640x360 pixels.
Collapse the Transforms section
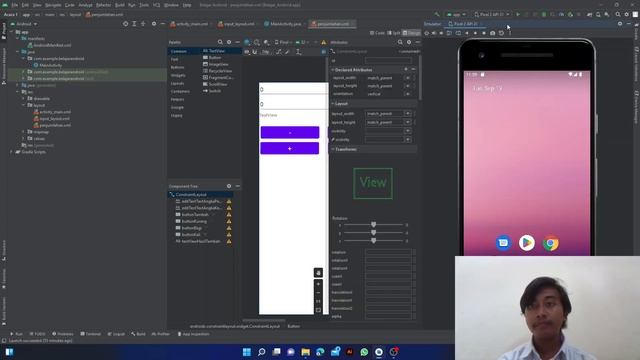click(x=333, y=149)
